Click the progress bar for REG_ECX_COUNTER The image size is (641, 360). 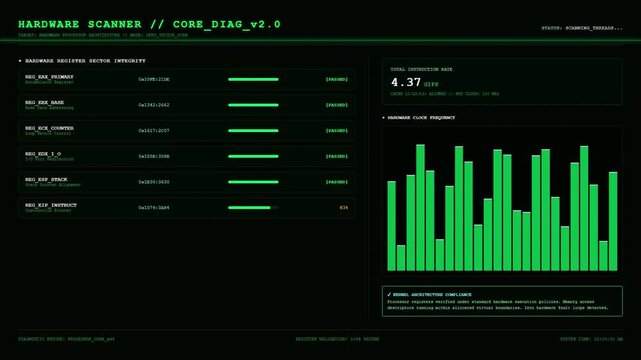[253, 131]
